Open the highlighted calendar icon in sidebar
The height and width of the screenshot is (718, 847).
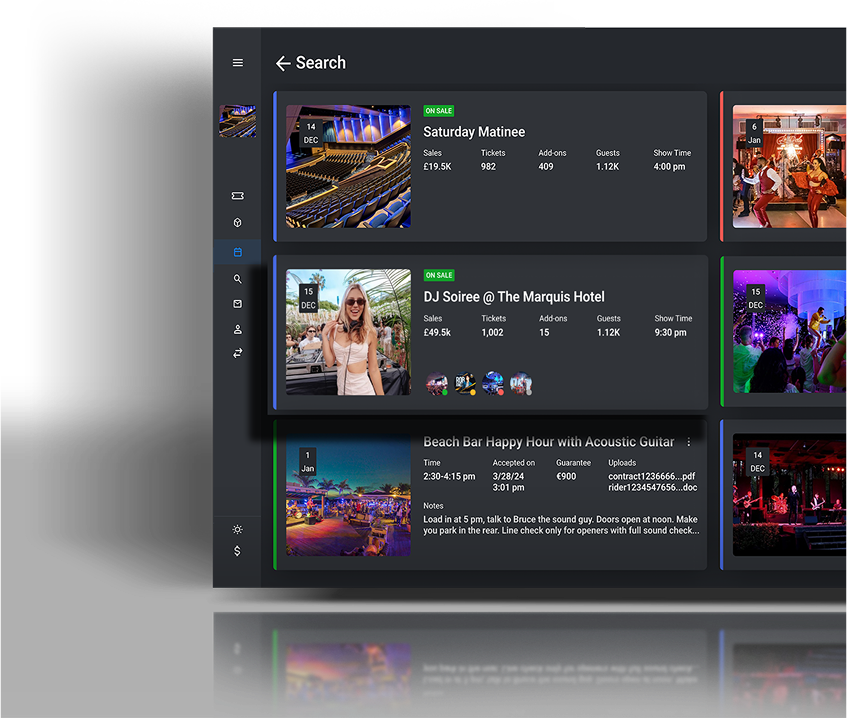(237, 252)
